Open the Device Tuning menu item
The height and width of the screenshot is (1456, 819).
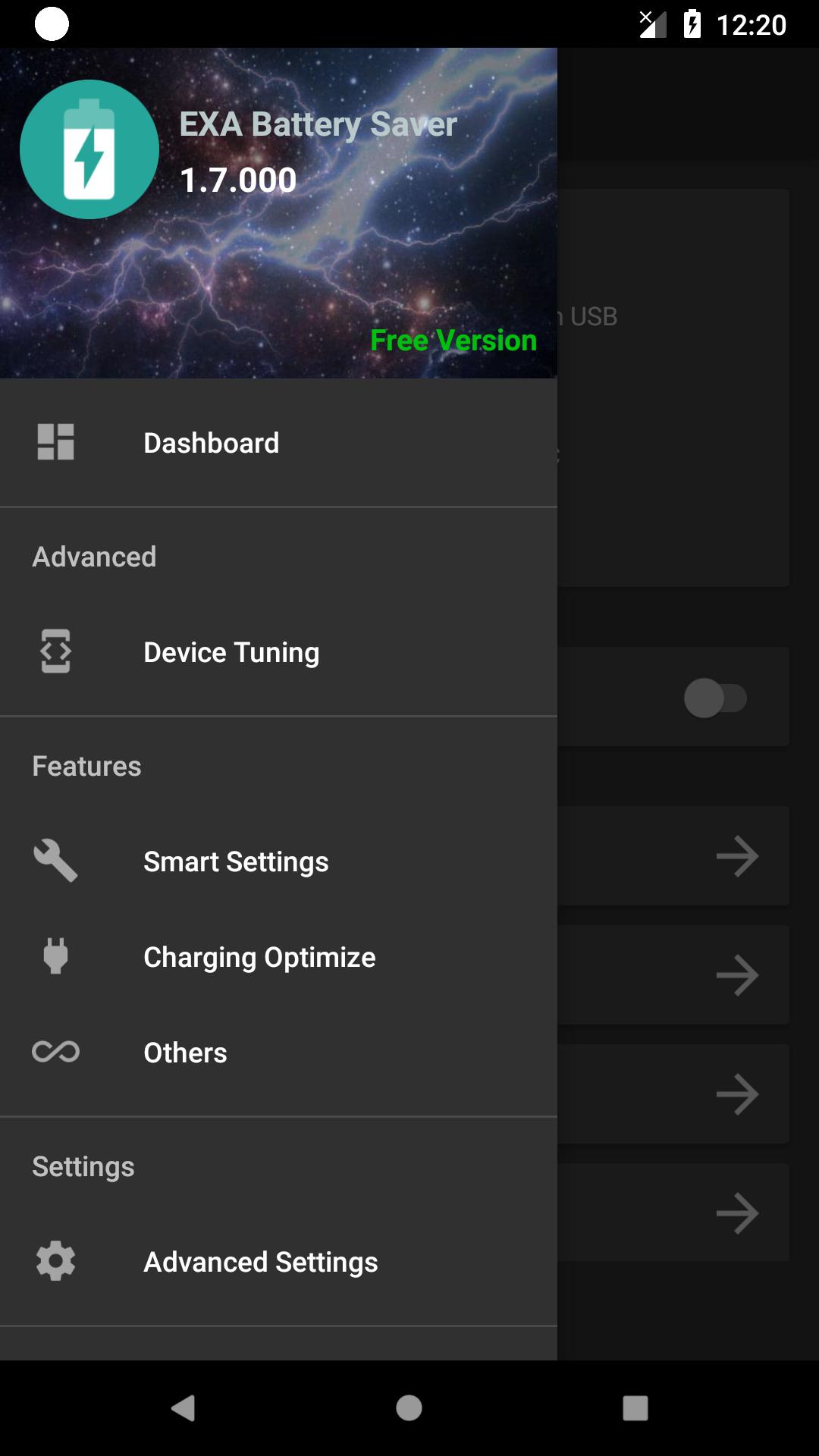[x=278, y=652]
